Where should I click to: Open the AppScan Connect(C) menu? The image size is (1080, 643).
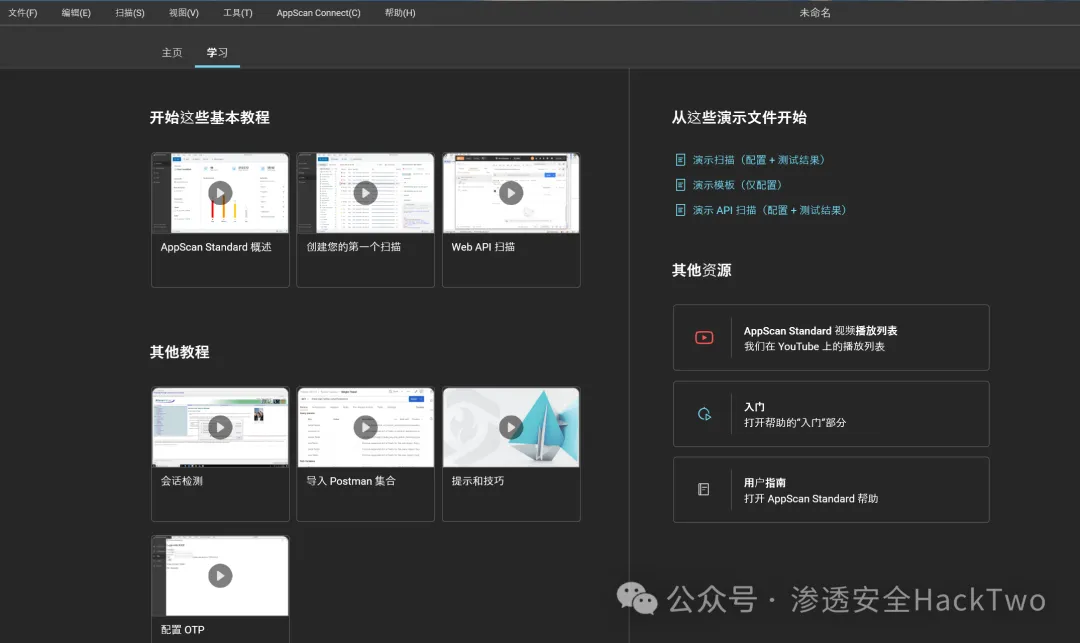pyautogui.click(x=318, y=12)
